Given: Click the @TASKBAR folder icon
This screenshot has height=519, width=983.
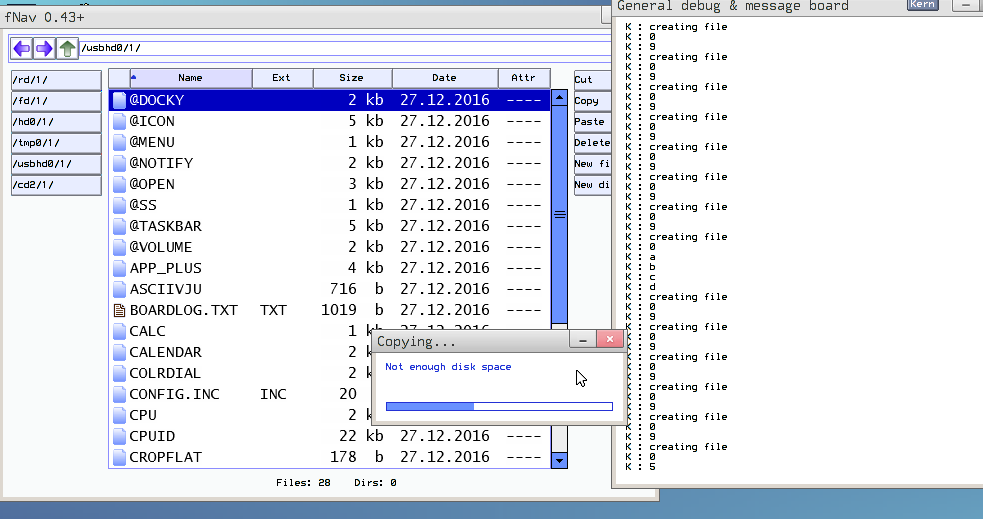Looking at the screenshot, I should pyautogui.click(x=119, y=226).
